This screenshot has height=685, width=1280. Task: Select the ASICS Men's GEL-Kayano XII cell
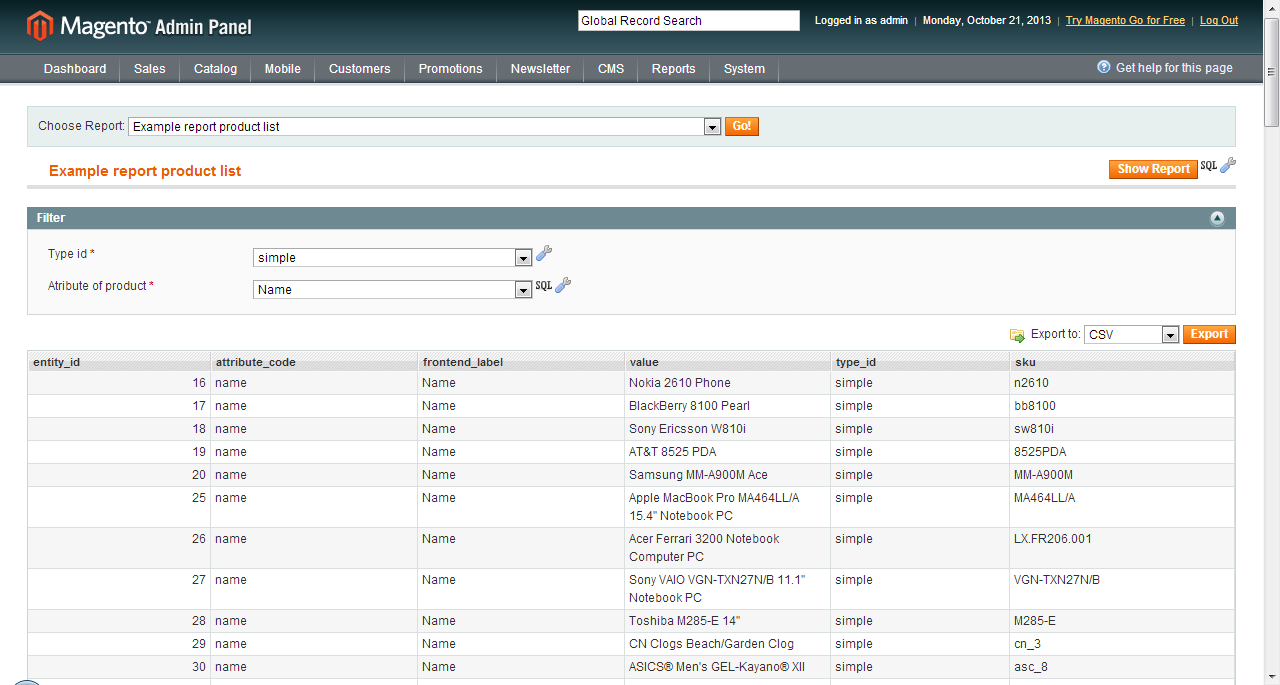[728, 667]
